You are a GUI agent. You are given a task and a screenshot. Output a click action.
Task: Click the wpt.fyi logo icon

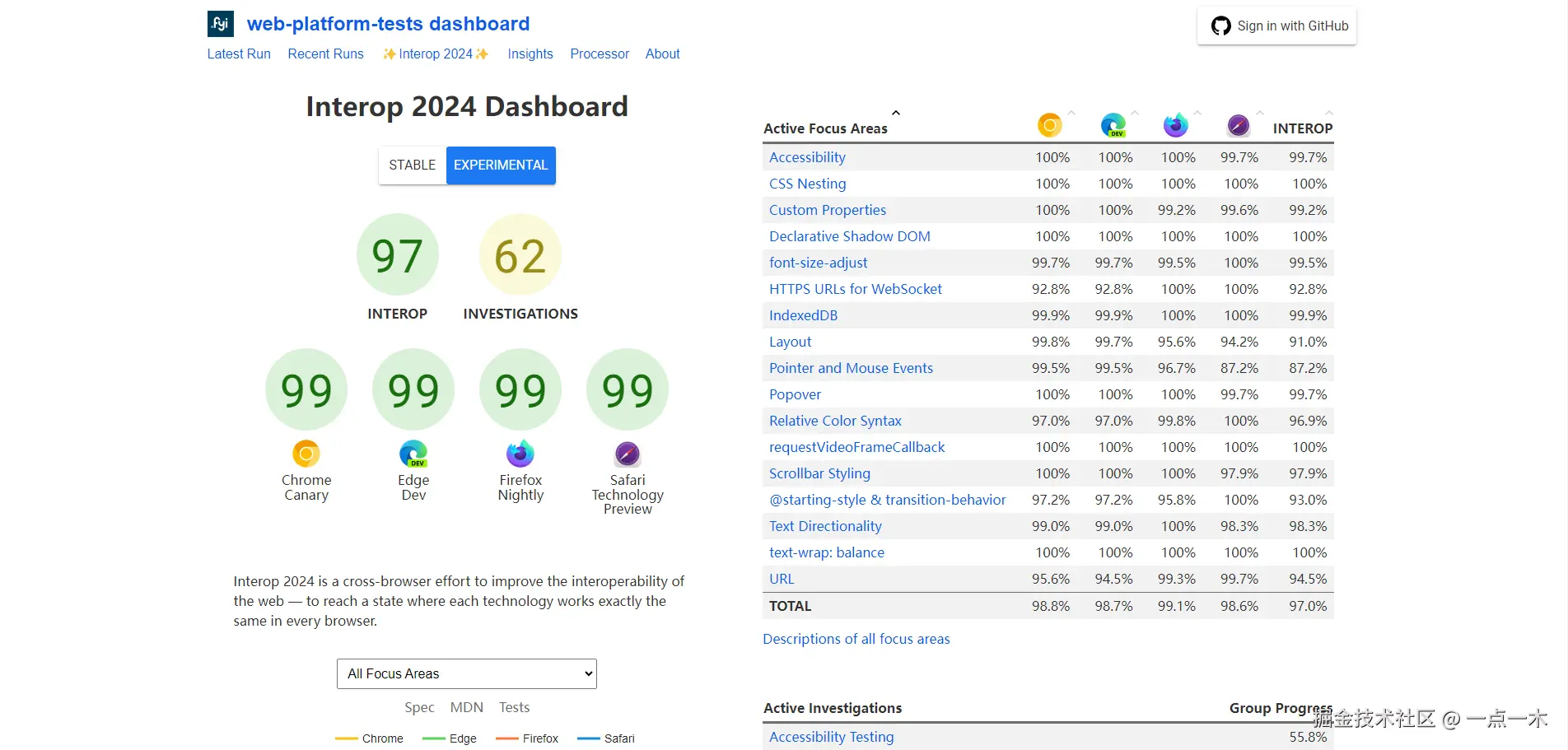(221, 24)
